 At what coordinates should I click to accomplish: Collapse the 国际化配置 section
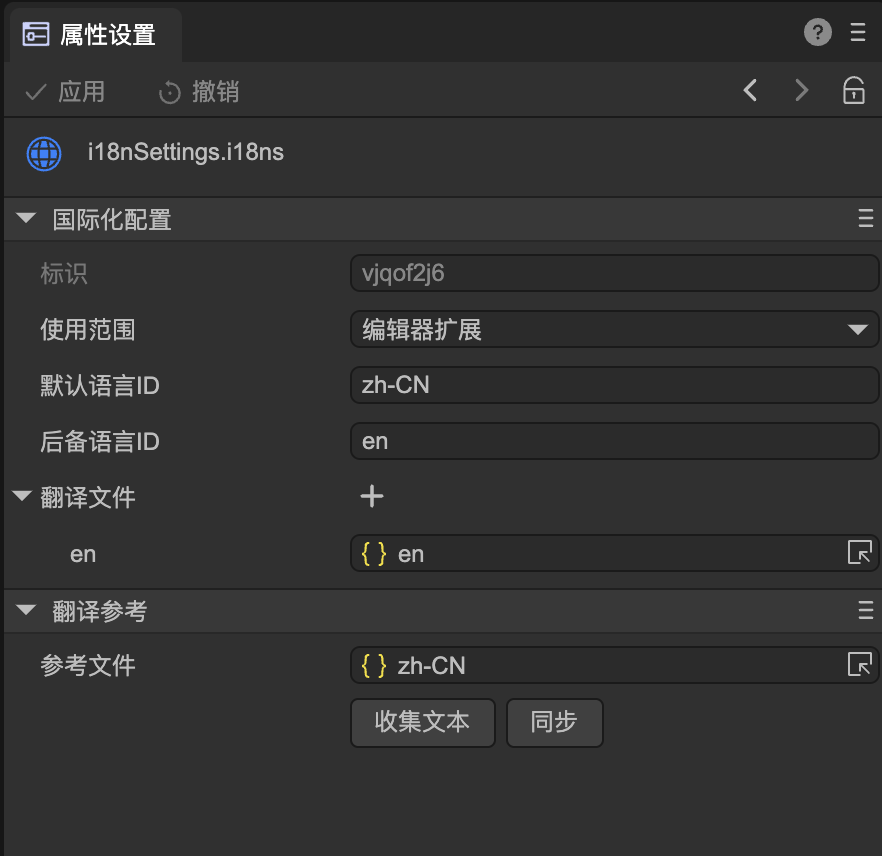pyautogui.click(x=27, y=219)
